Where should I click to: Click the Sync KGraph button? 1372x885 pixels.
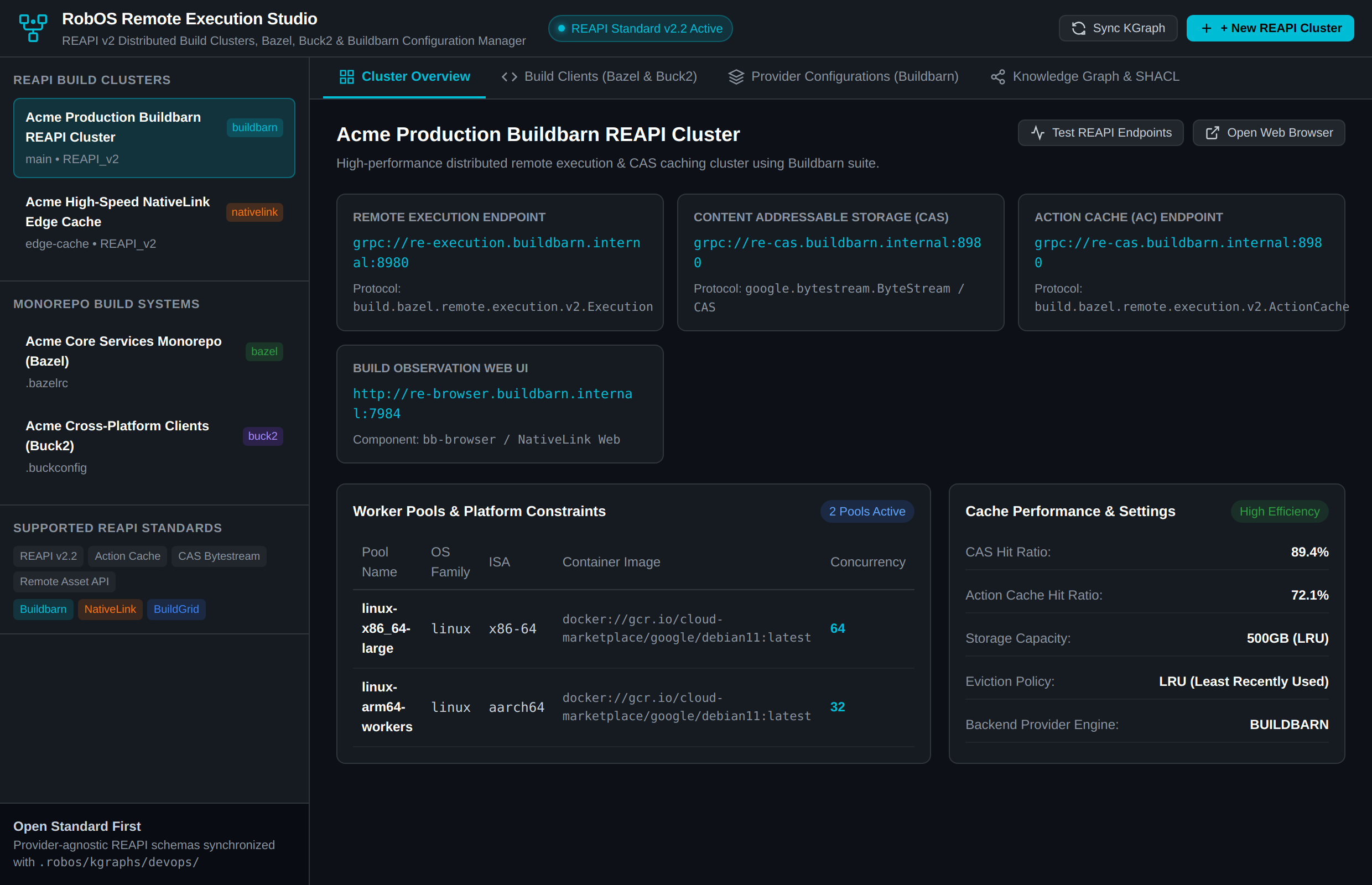pyautogui.click(x=1118, y=28)
